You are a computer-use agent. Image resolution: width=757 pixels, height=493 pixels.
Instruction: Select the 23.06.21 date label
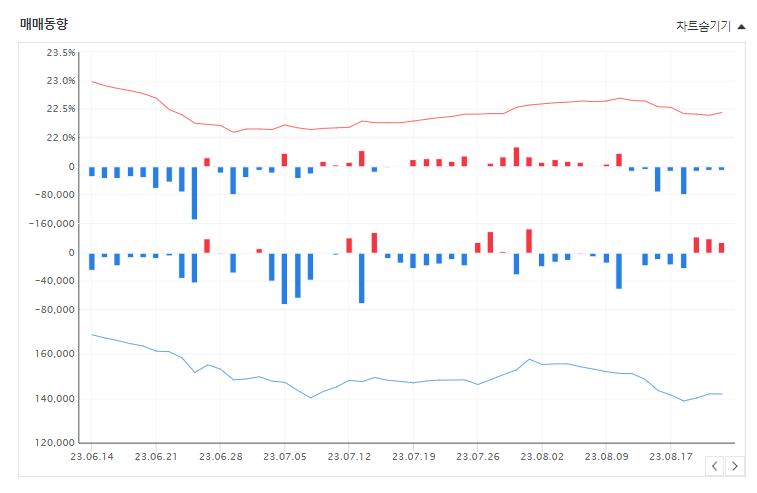click(x=156, y=456)
